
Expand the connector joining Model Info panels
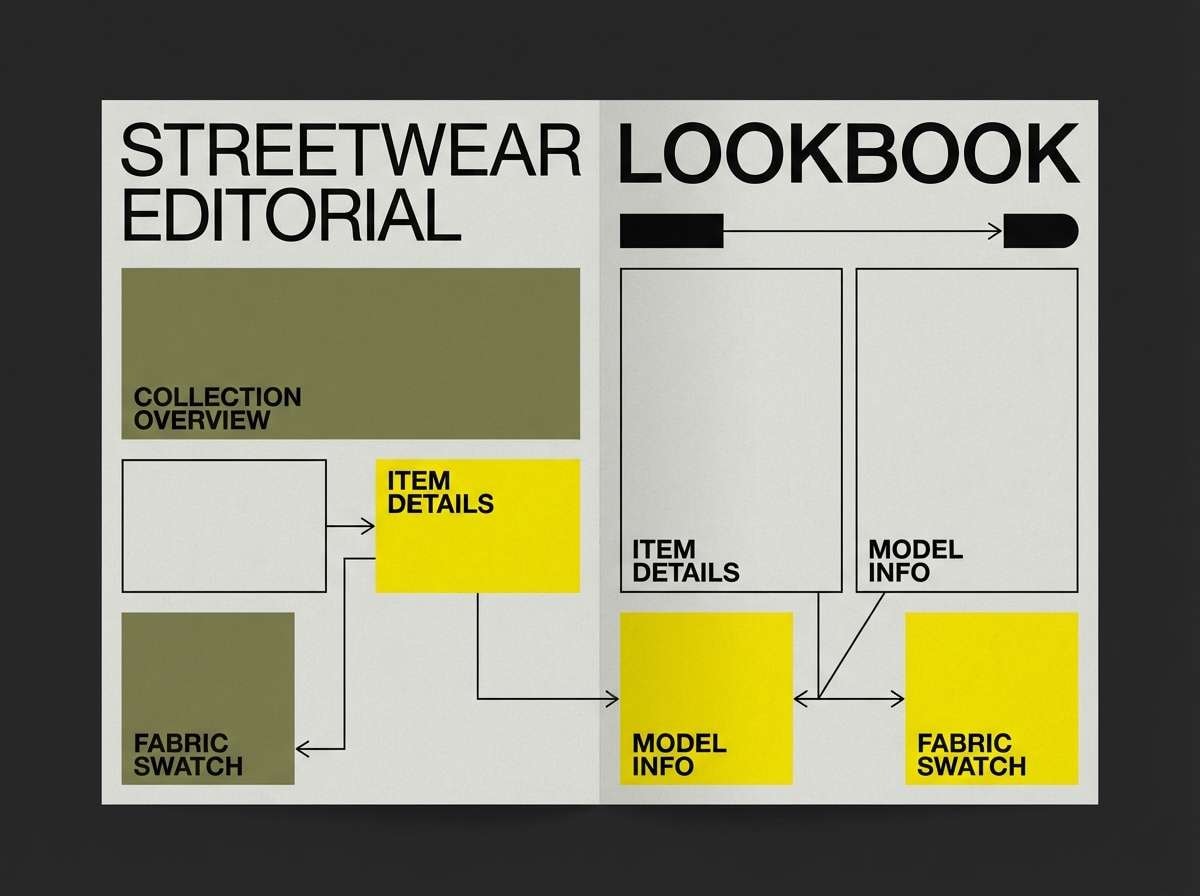click(x=848, y=697)
